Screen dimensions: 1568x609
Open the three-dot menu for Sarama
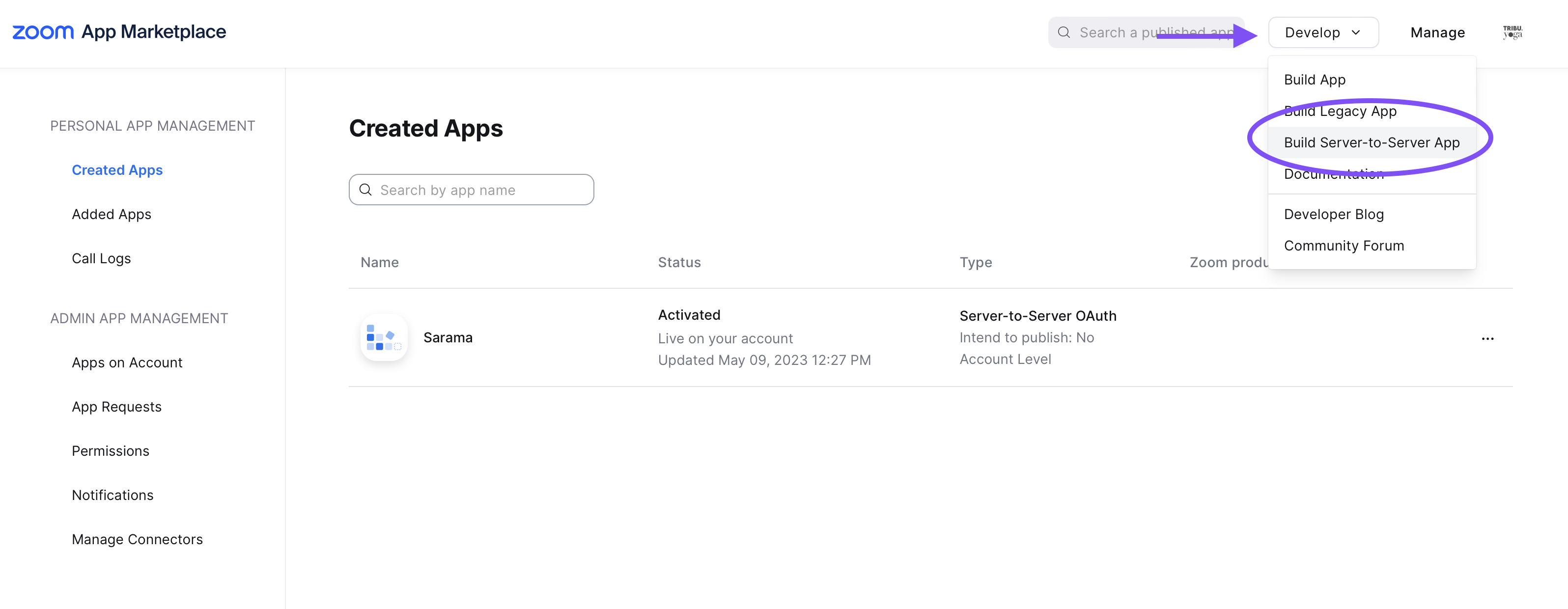coord(1487,339)
